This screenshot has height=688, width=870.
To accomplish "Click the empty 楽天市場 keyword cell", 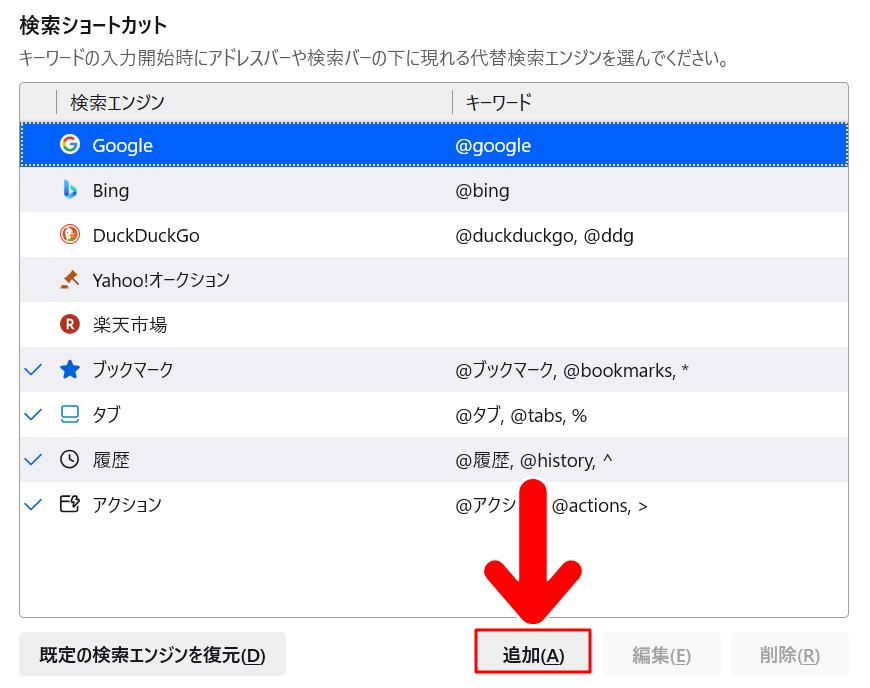I will tap(650, 325).
